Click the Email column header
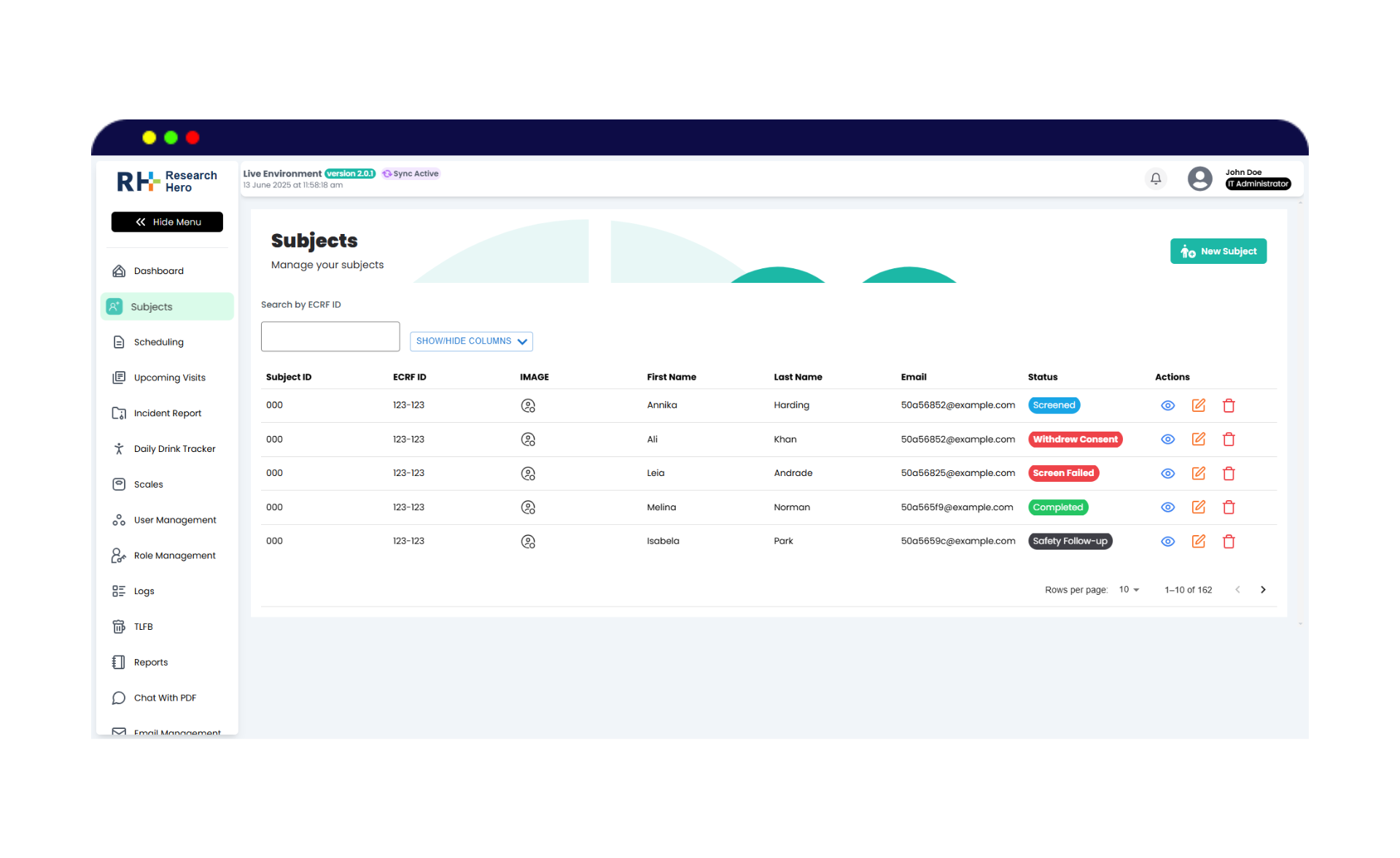 (914, 377)
